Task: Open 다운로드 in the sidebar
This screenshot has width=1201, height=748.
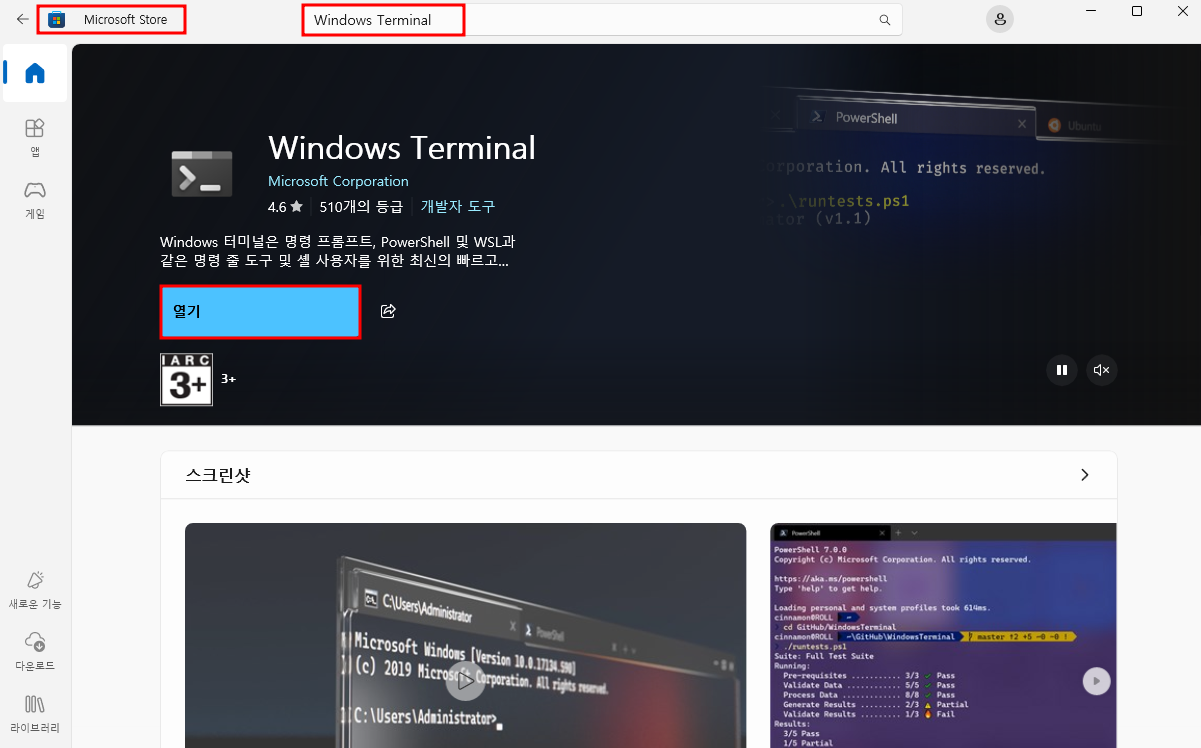Action: 35,651
